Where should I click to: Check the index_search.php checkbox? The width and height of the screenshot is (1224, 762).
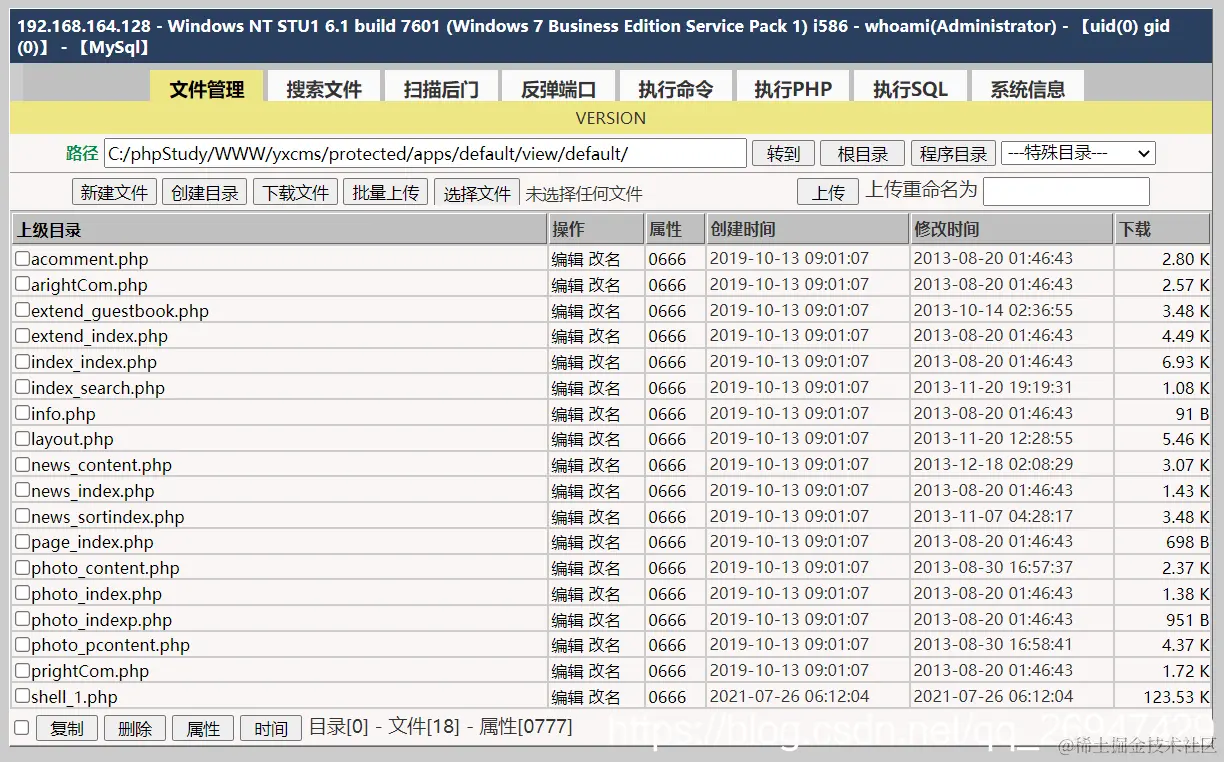pyautogui.click(x=22, y=388)
